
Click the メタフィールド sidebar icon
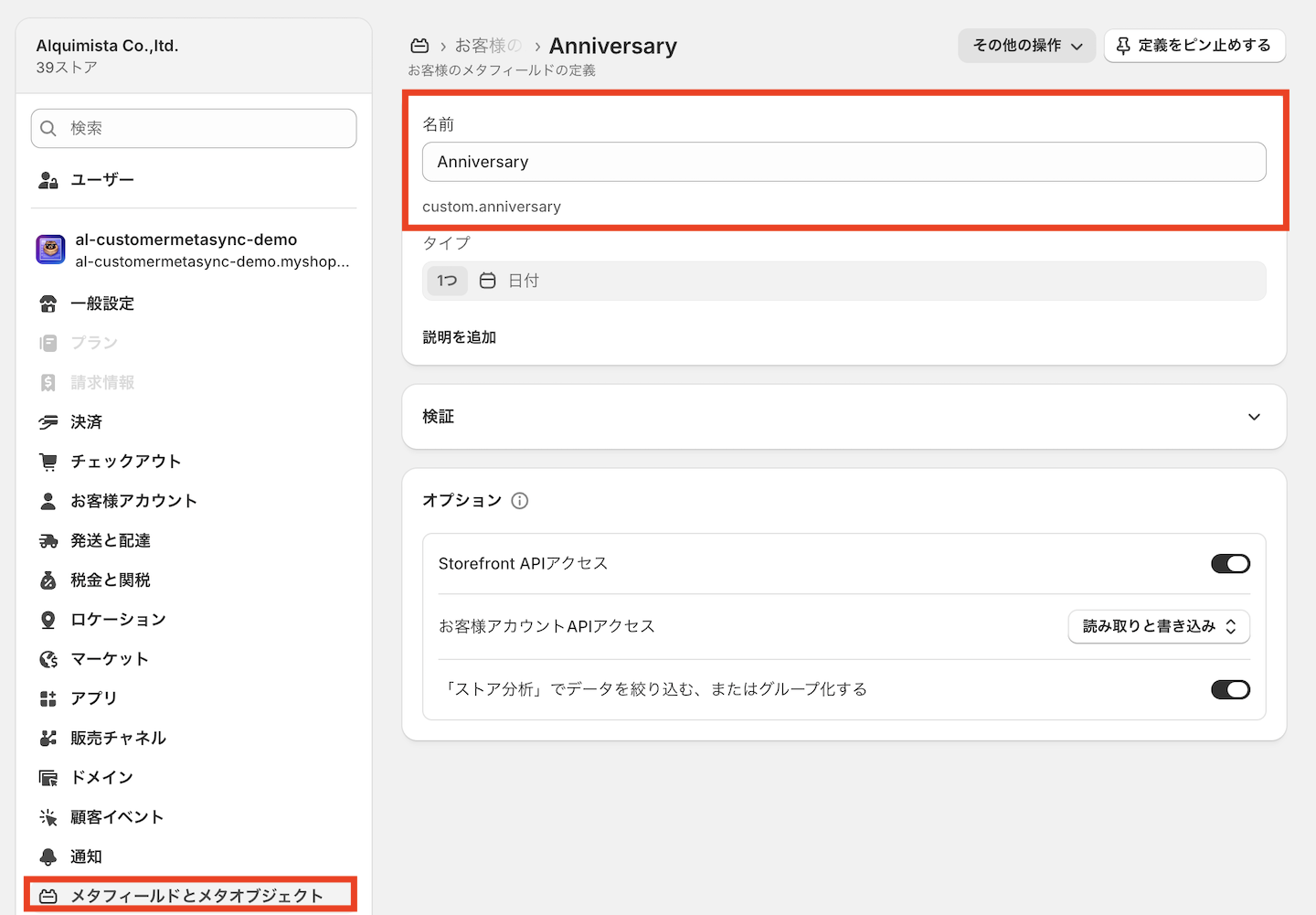pyautogui.click(x=48, y=896)
